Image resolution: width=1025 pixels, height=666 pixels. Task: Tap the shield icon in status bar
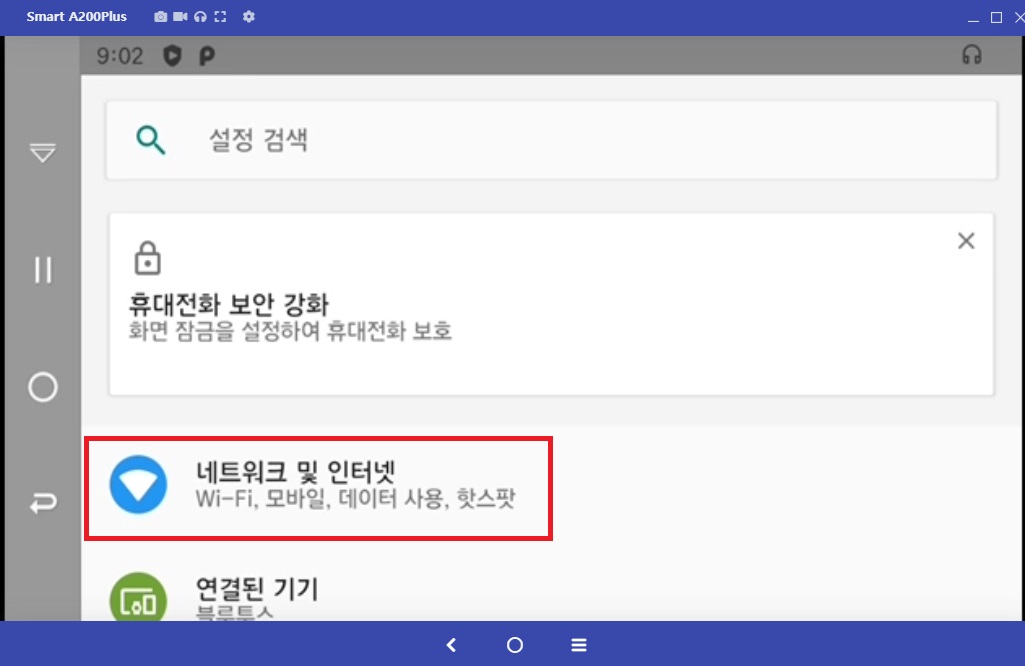pyautogui.click(x=172, y=56)
